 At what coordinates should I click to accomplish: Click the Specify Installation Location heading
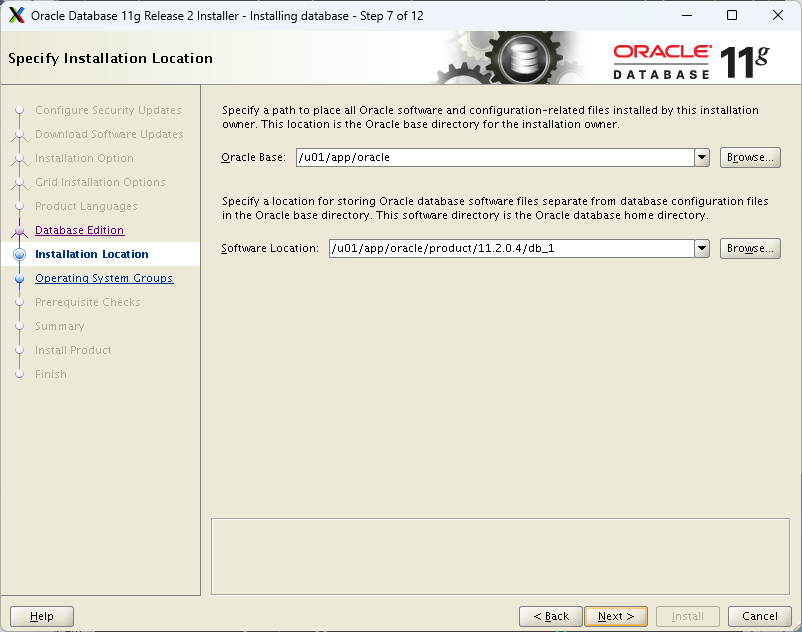tap(110, 58)
